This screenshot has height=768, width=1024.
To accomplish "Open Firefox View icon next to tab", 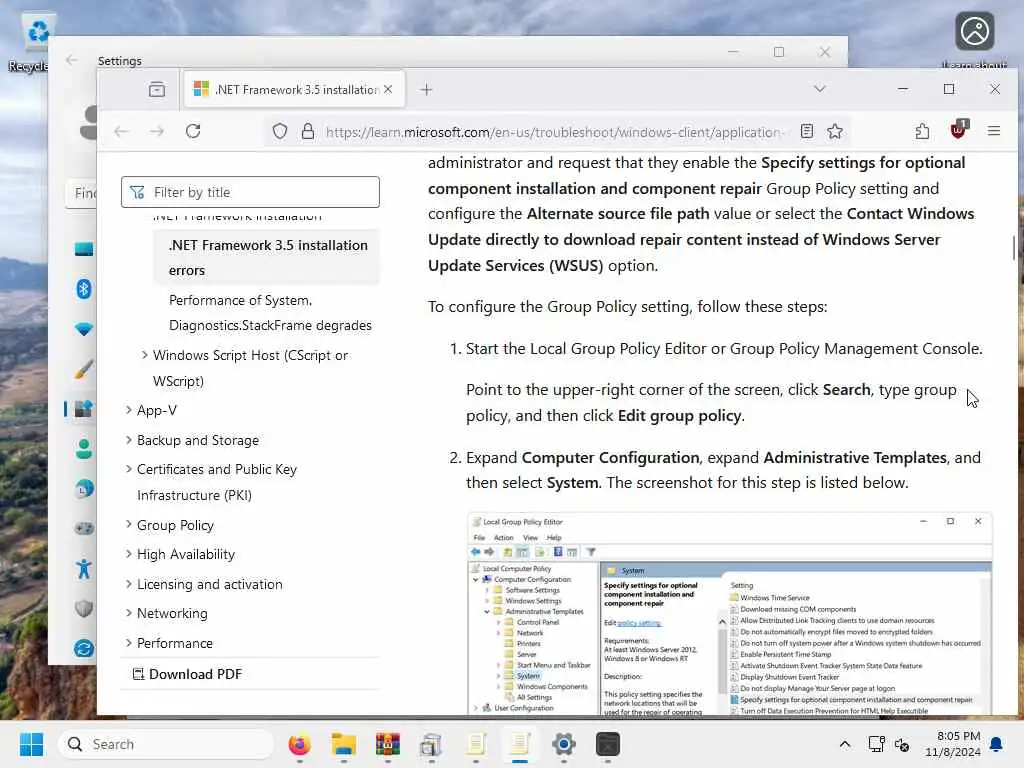I will click(157, 89).
